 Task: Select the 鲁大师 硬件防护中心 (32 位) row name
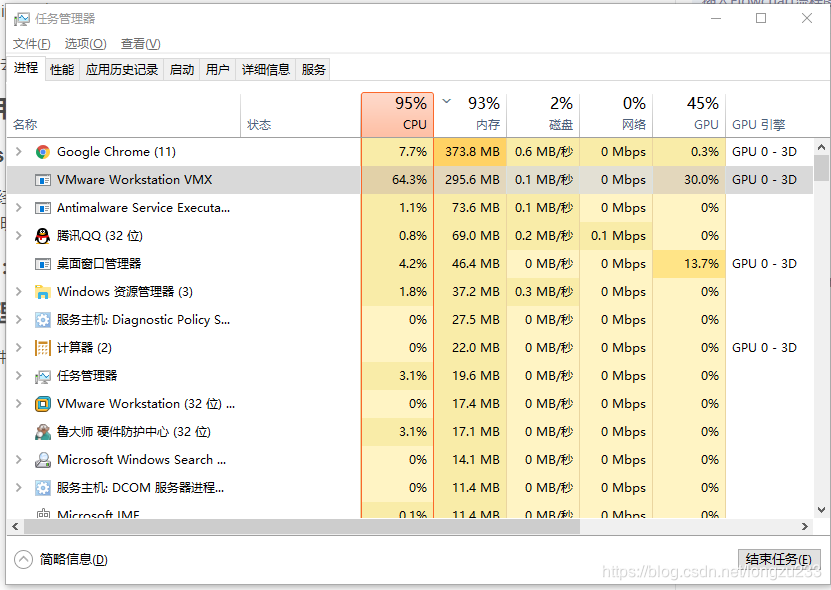tap(134, 432)
